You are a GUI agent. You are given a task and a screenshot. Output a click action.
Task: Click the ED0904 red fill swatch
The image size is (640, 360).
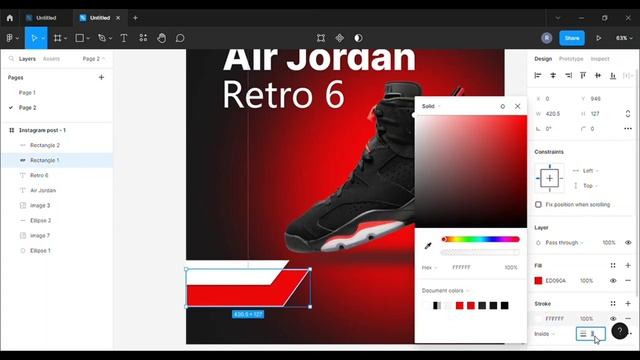tap(538, 280)
